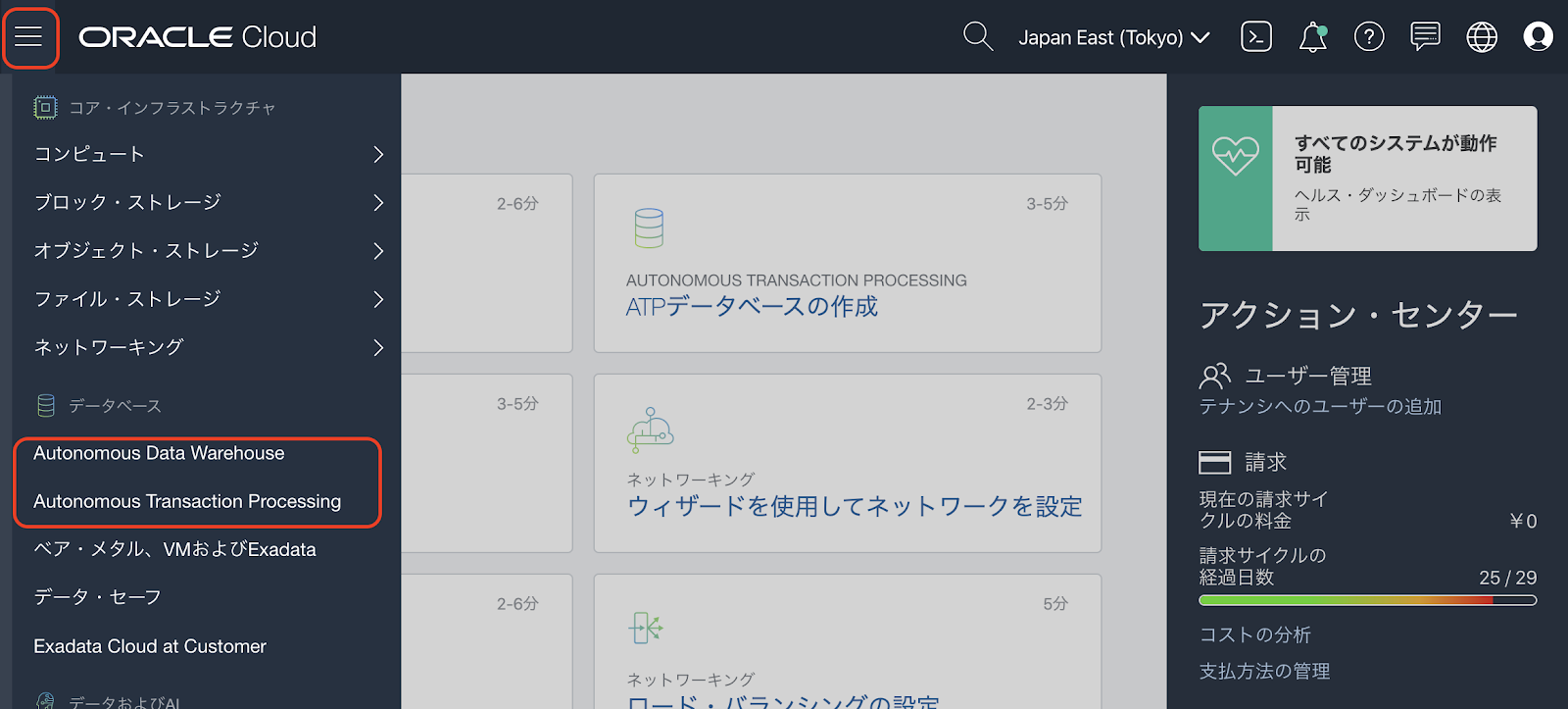Open the help question mark icon

pos(1369,37)
